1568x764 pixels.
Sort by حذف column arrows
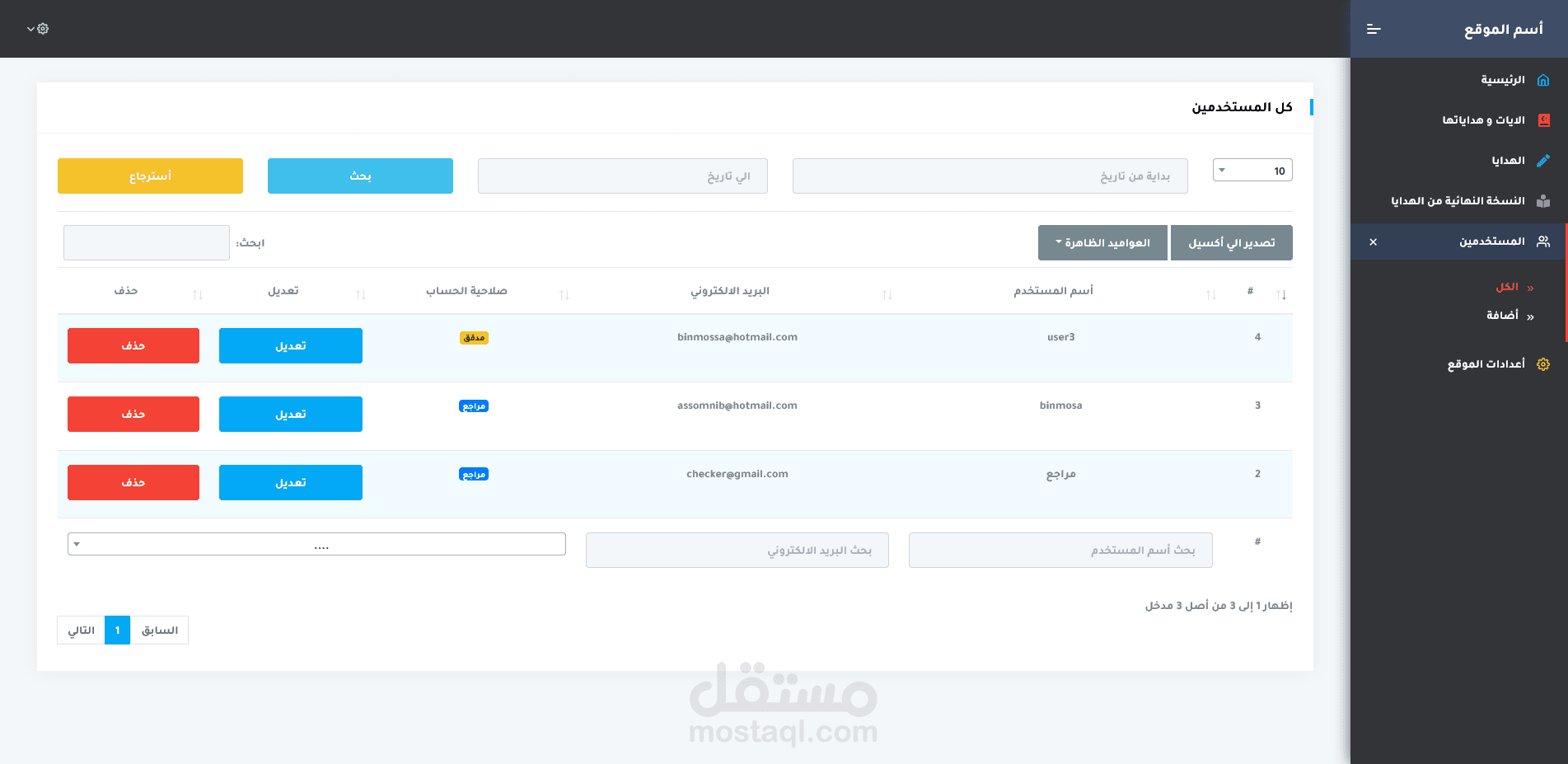198,295
